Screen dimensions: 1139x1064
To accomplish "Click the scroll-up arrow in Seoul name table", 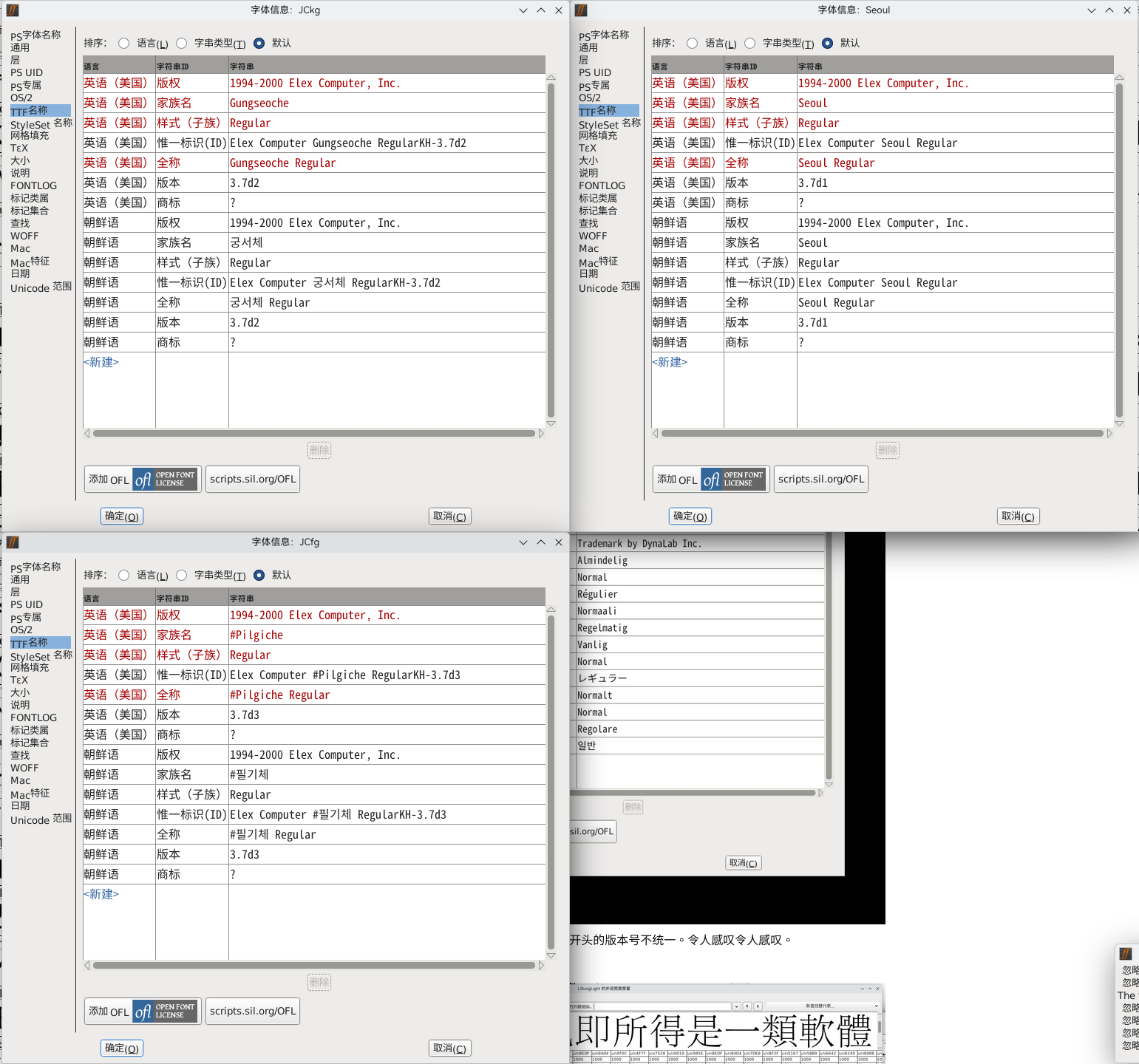I will (1119, 78).
